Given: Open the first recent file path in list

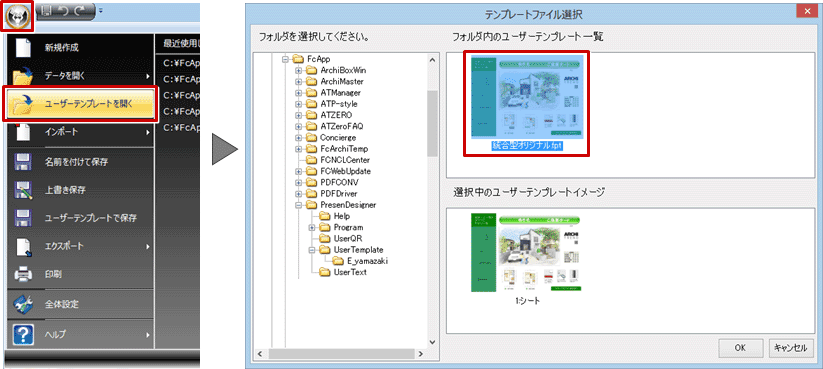Looking at the screenshot, I should coord(181,63).
